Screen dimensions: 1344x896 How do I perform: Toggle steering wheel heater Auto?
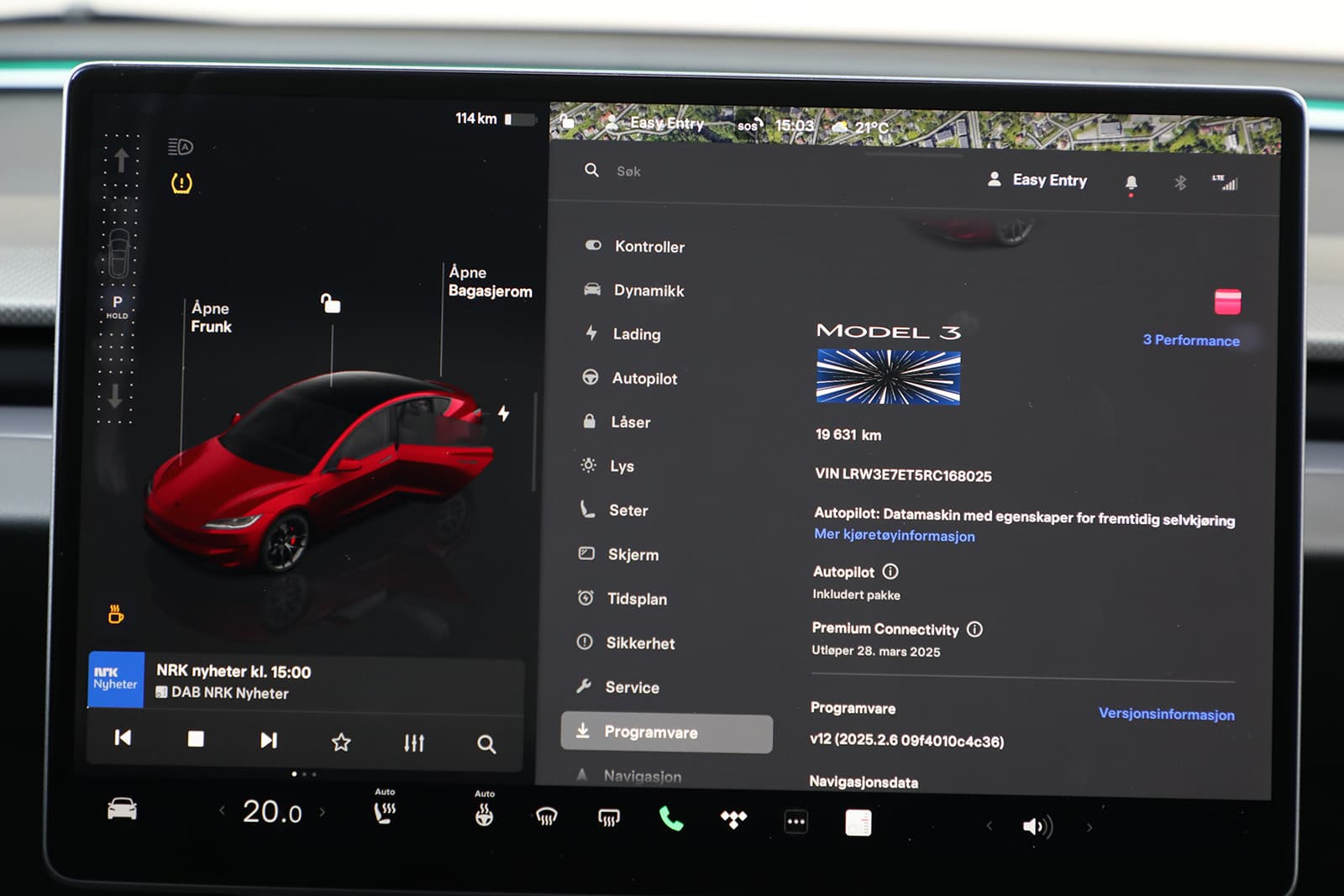click(x=485, y=810)
